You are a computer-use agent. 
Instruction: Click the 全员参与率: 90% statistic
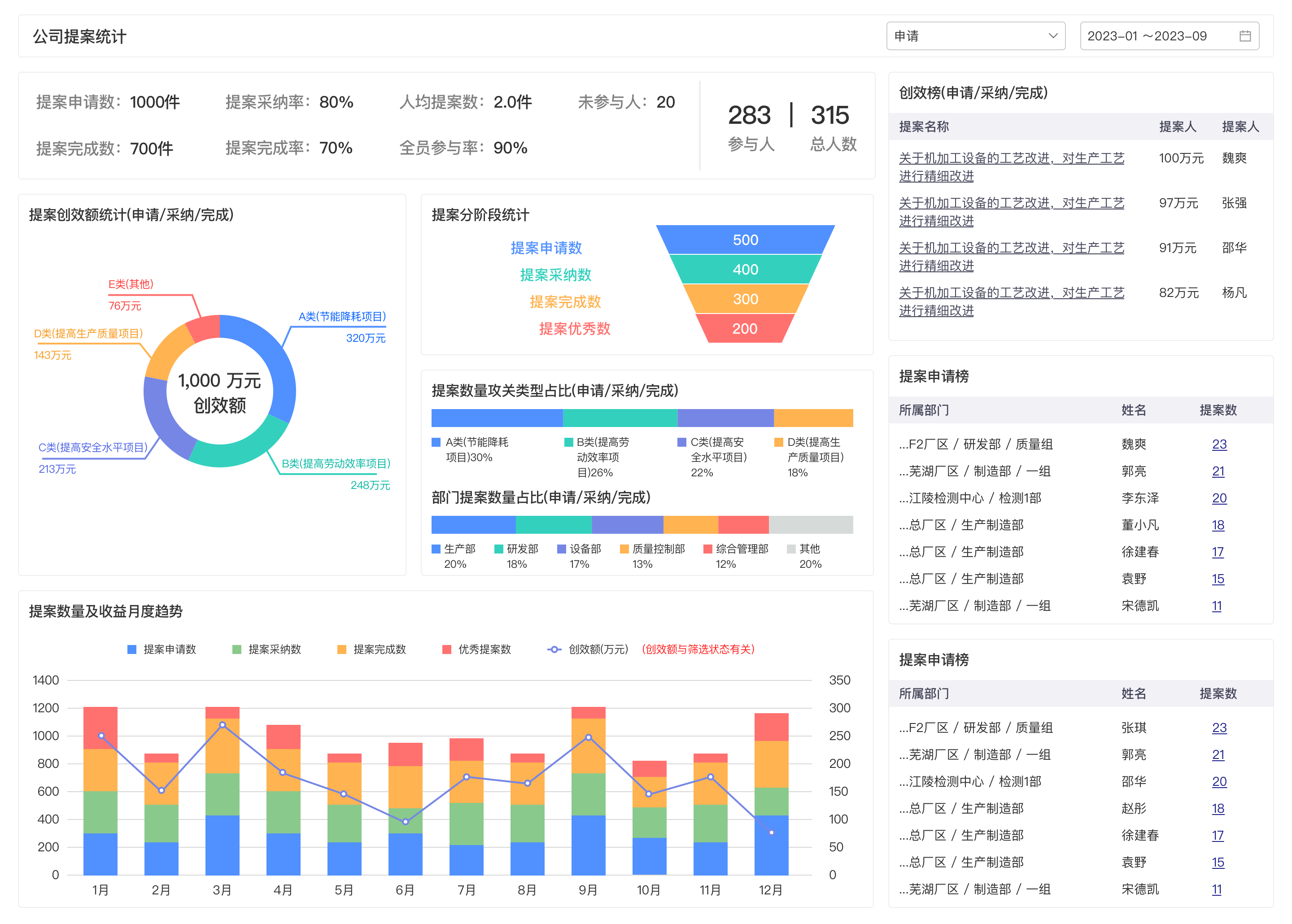(x=463, y=148)
